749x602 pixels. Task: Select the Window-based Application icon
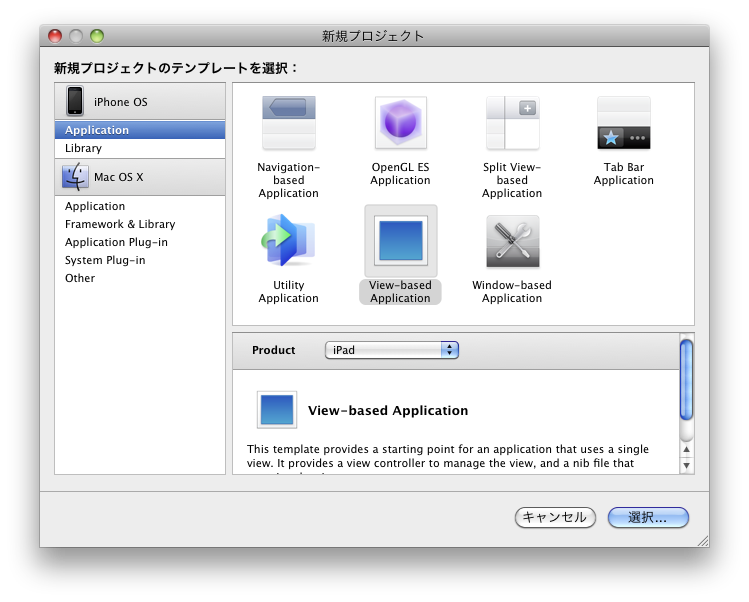[x=512, y=241]
